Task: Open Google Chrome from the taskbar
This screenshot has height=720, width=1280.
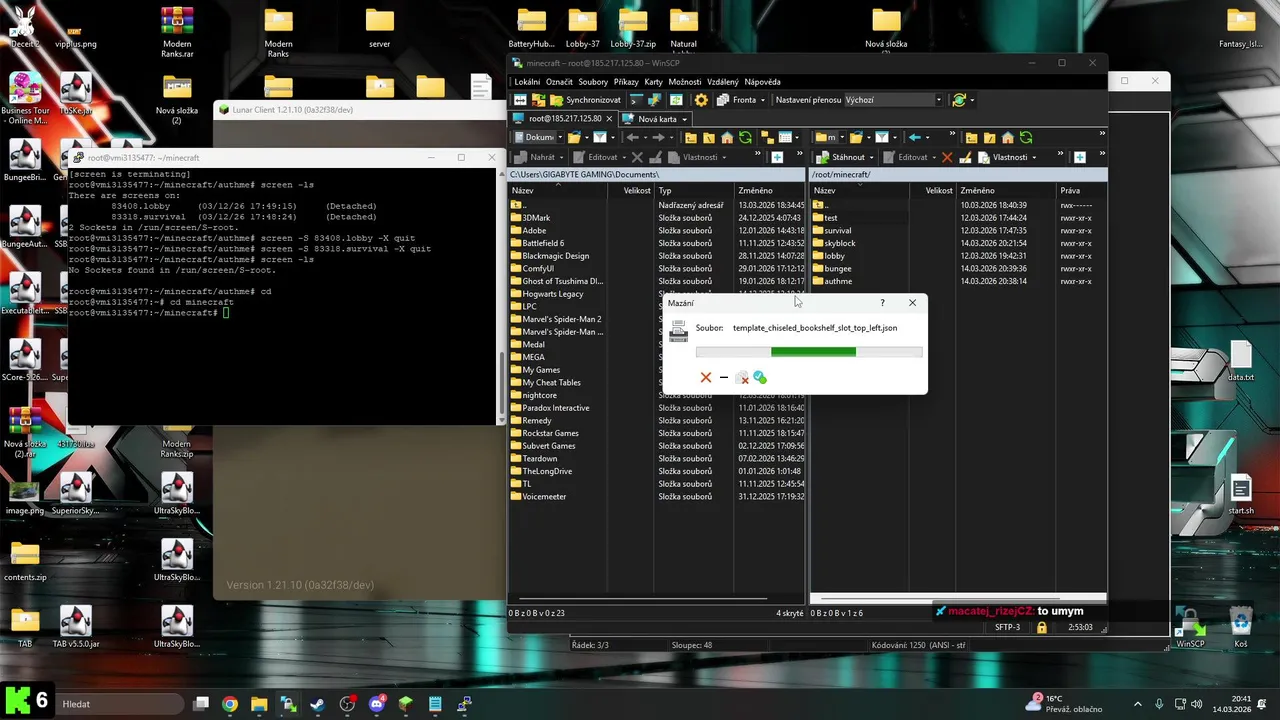Action: [230, 704]
